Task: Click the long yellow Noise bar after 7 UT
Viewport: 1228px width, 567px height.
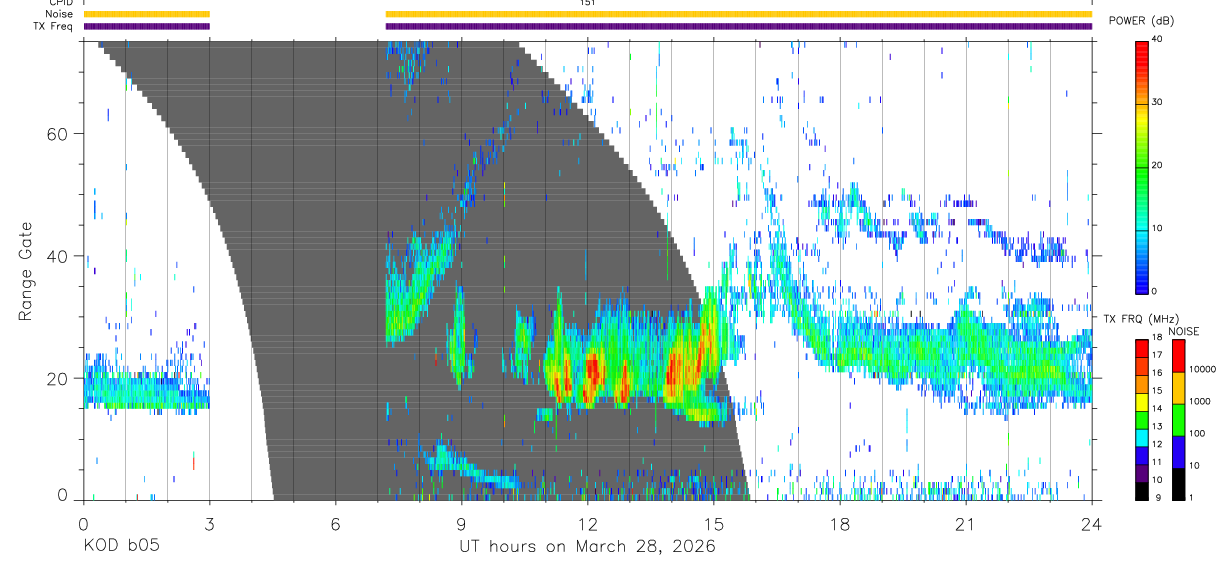Action: [x=739, y=14]
